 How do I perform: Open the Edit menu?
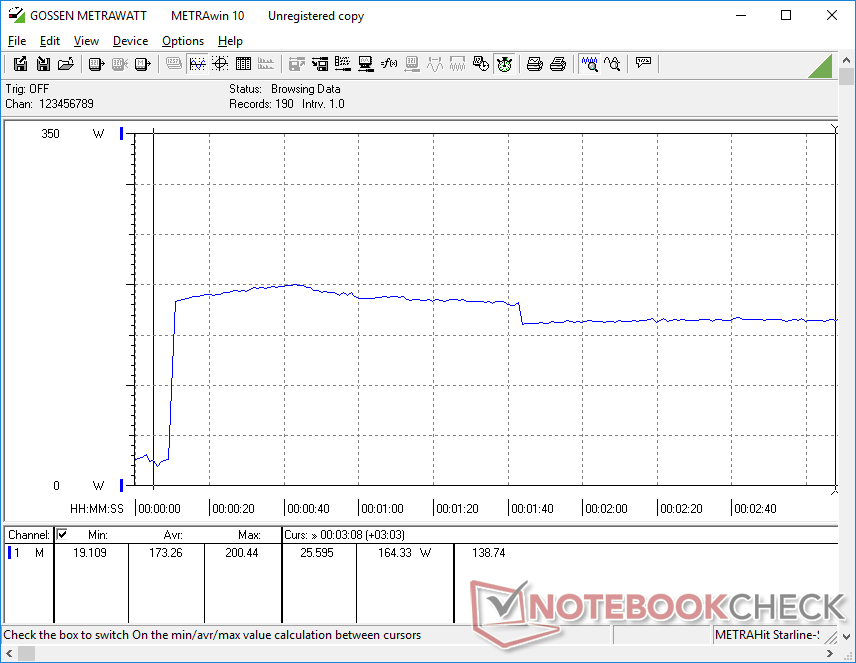[x=50, y=41]
